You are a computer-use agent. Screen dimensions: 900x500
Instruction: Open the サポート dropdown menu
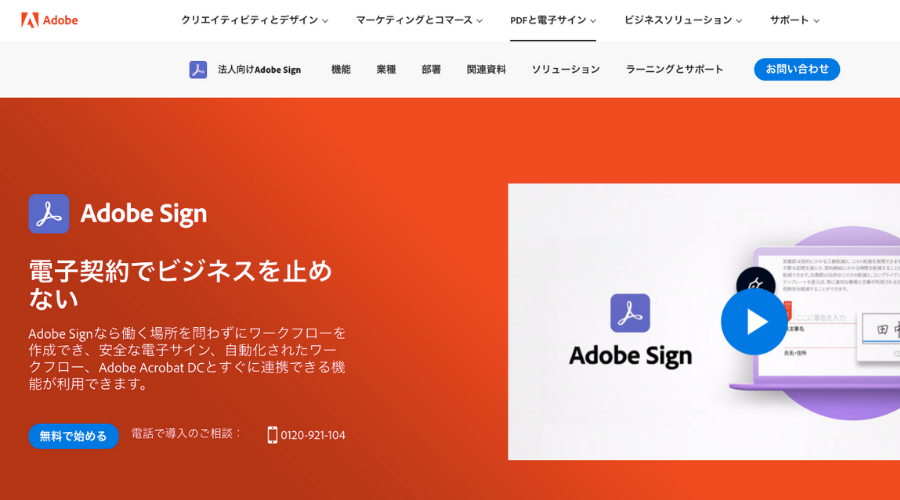(x=794, y=20)
